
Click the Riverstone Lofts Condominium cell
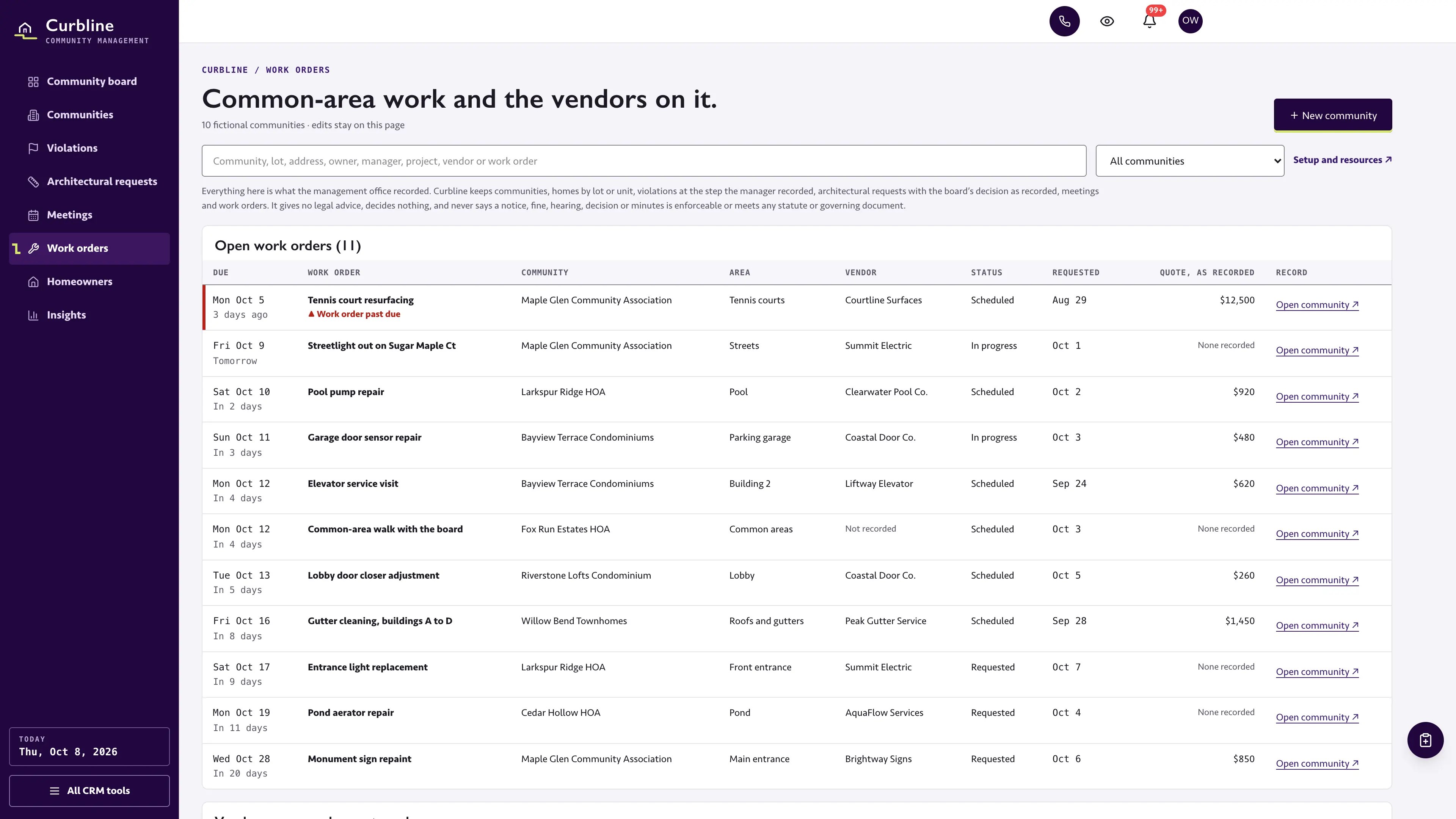pyautogui.click(x=585, y=576)
